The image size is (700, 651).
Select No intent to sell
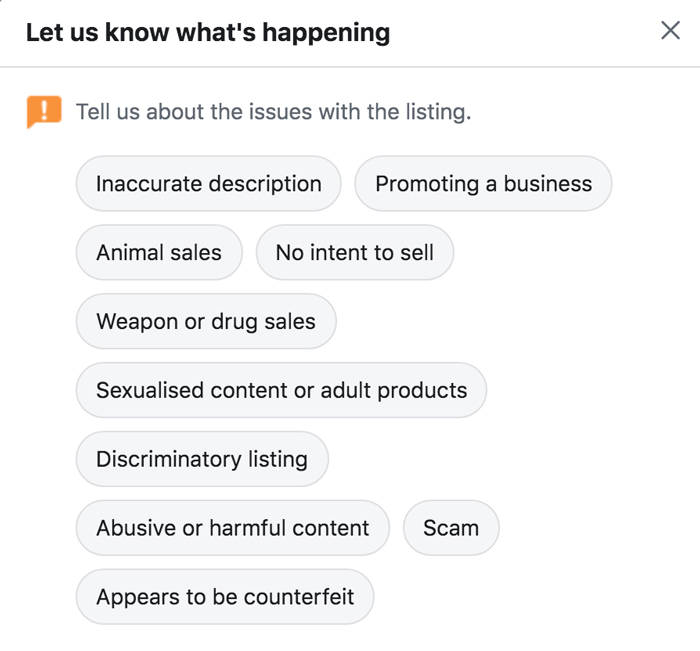click(354, 253)
